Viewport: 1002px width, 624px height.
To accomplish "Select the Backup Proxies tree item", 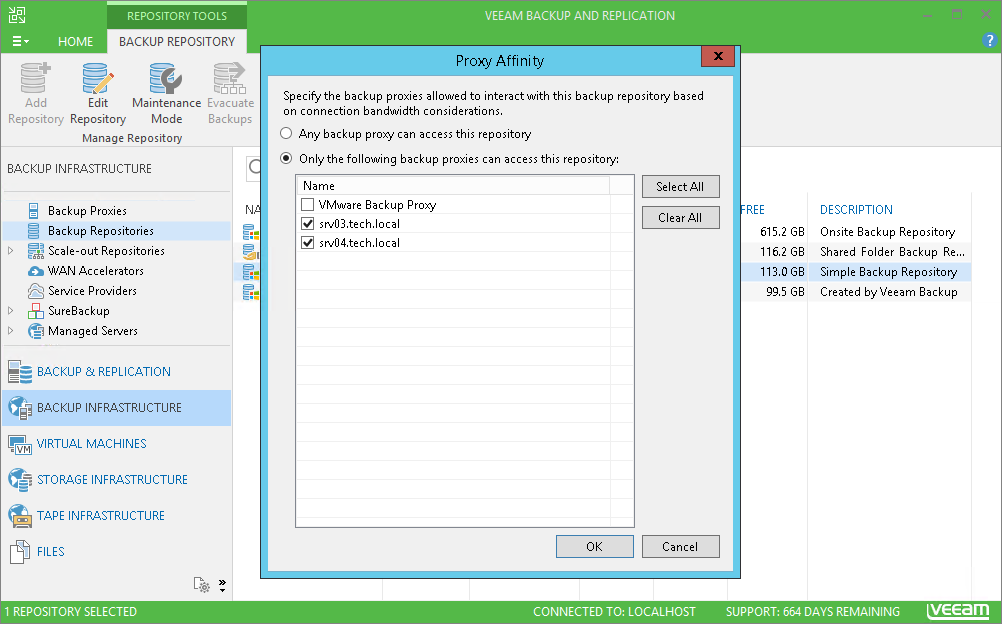I will pyautogui.click(x=88, y=210).
